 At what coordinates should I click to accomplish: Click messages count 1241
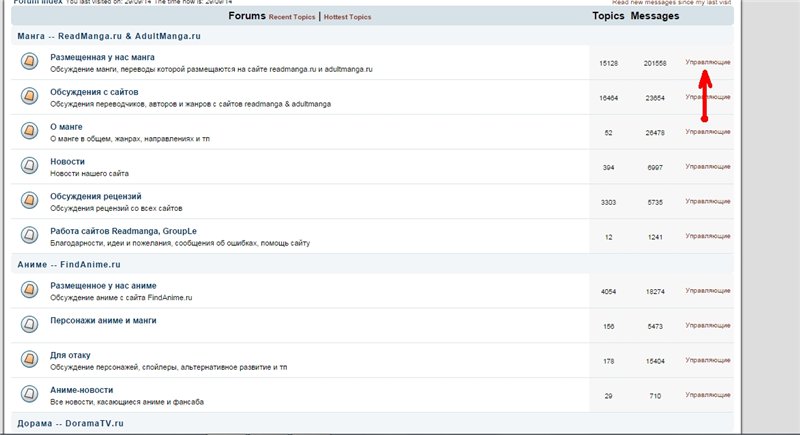coord(655,237)
